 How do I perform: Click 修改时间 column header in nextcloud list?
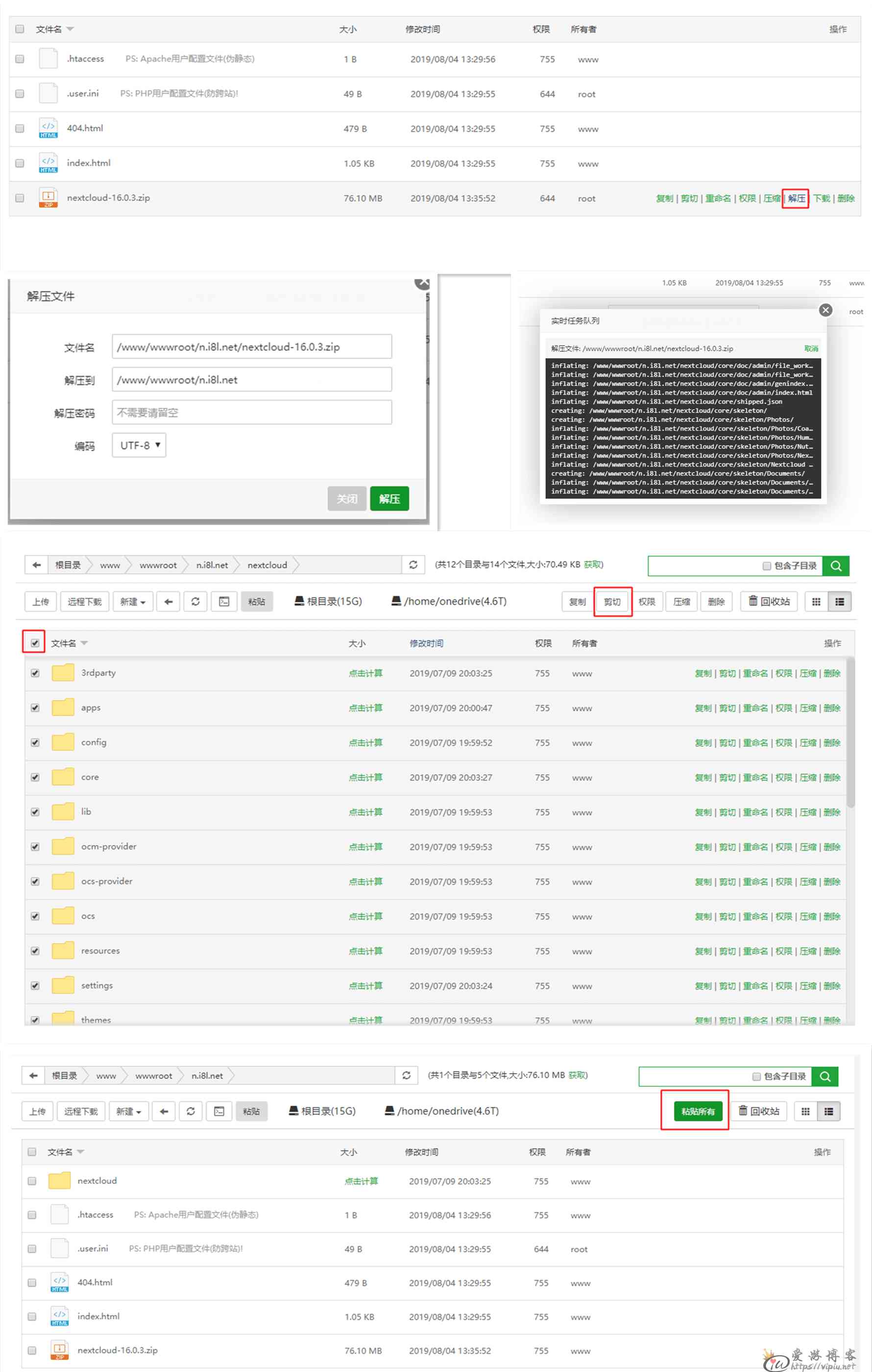pos(427,643)
